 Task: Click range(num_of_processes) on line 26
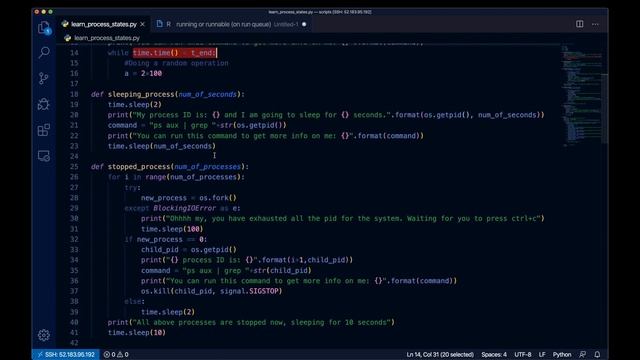point(193,177)
